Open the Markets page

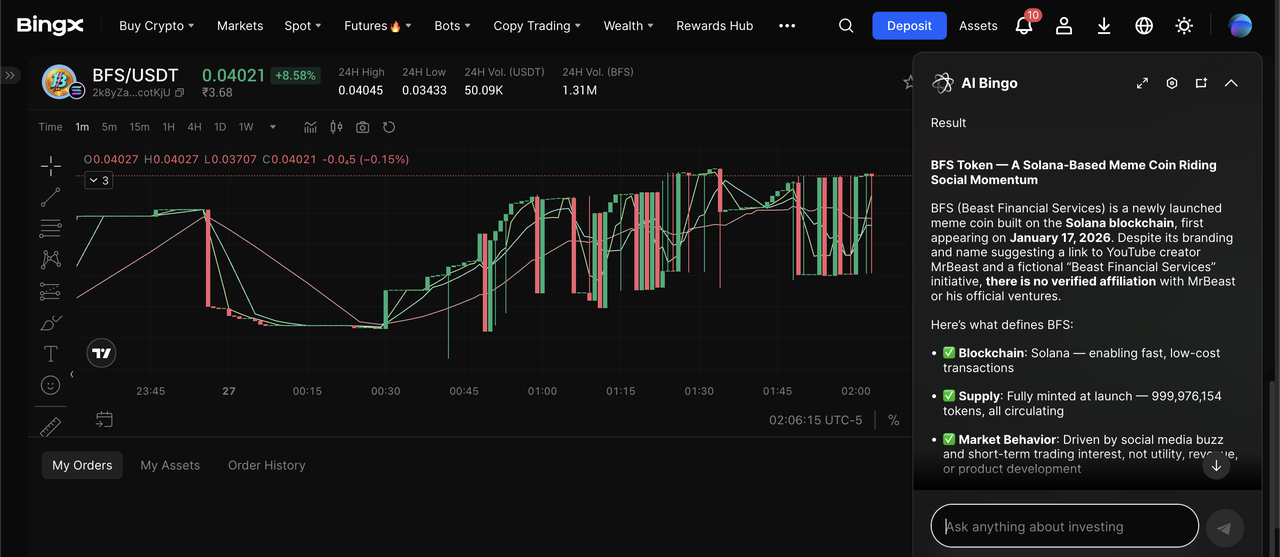[x=240, y=26]
